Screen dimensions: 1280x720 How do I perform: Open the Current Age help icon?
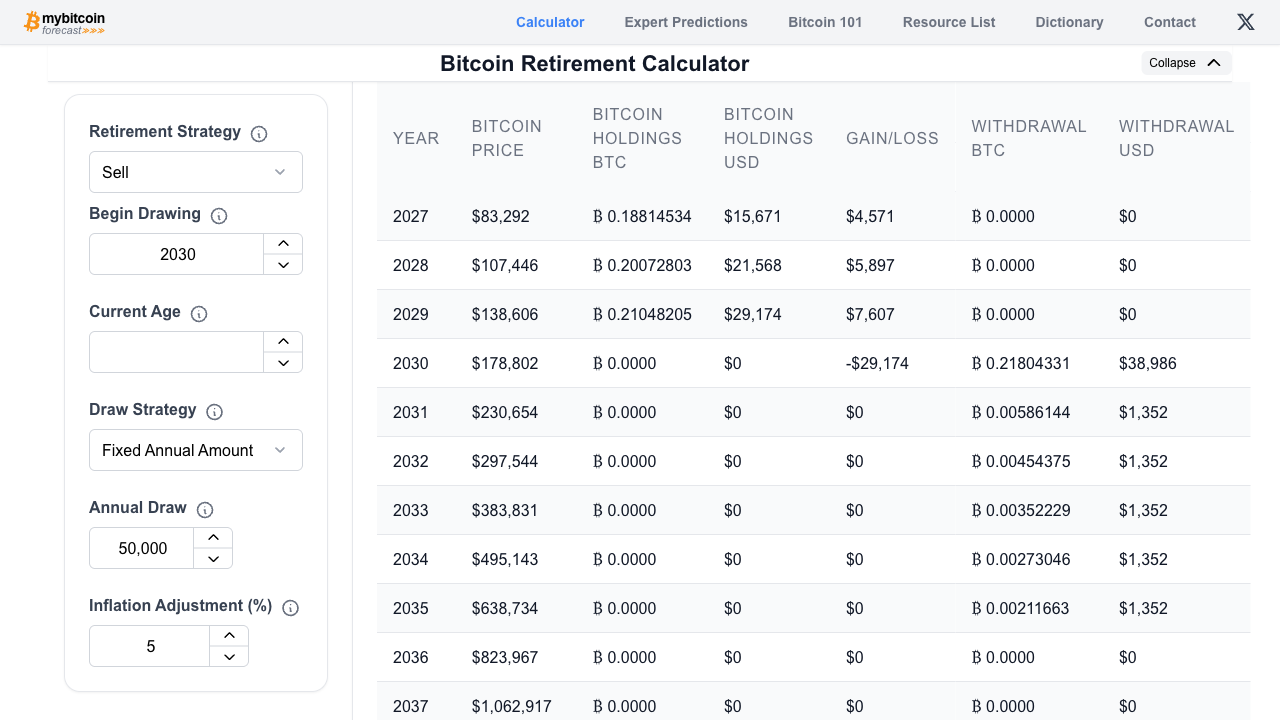pyautogui.click(x=199, y=313)
